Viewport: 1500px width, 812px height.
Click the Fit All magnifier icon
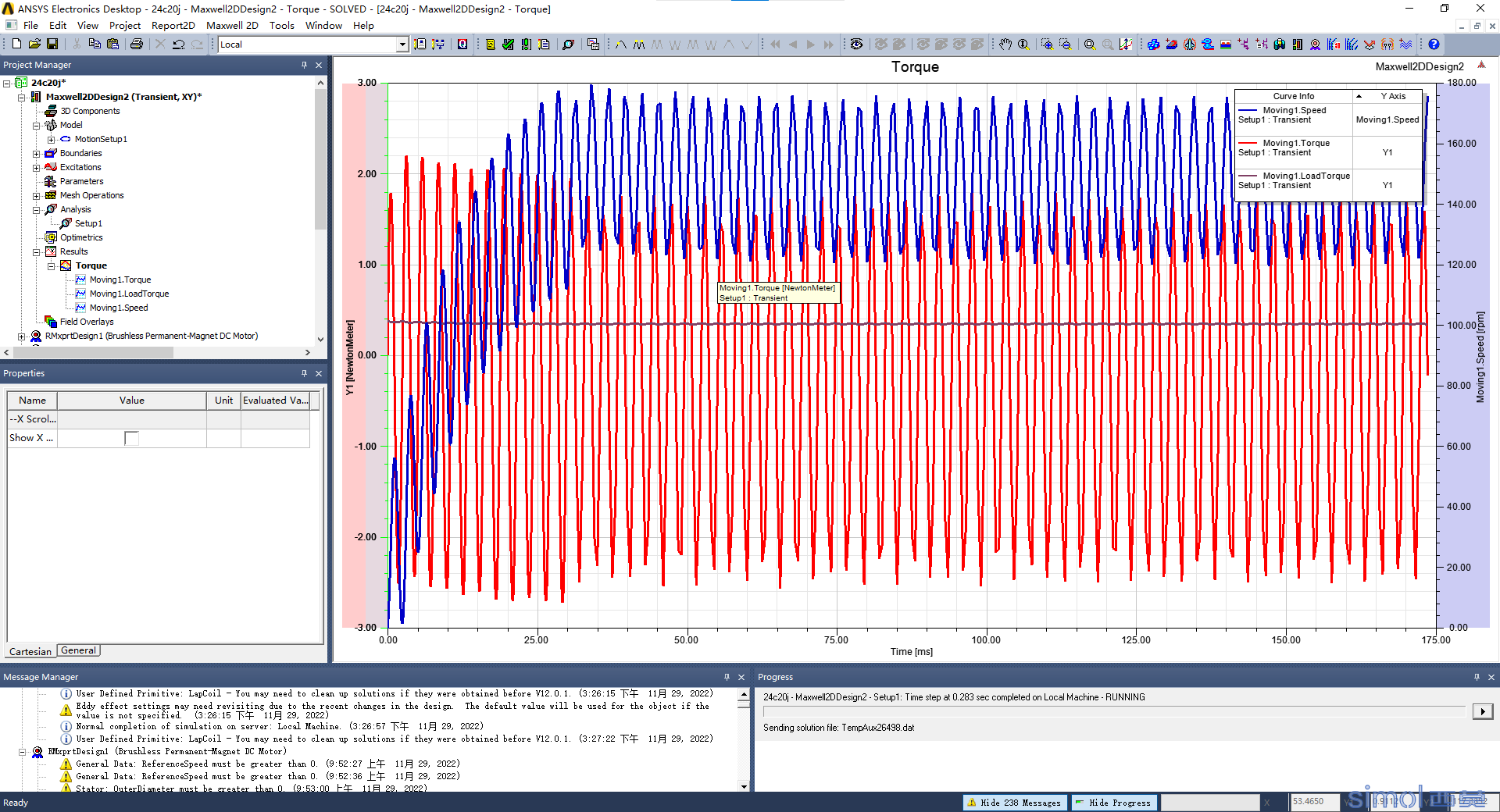1090,45
